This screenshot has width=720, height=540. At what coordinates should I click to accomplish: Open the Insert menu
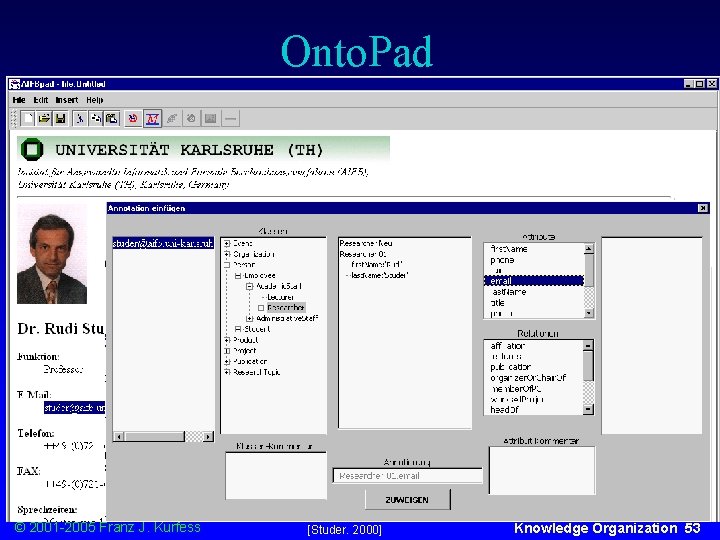pos(67,100)
